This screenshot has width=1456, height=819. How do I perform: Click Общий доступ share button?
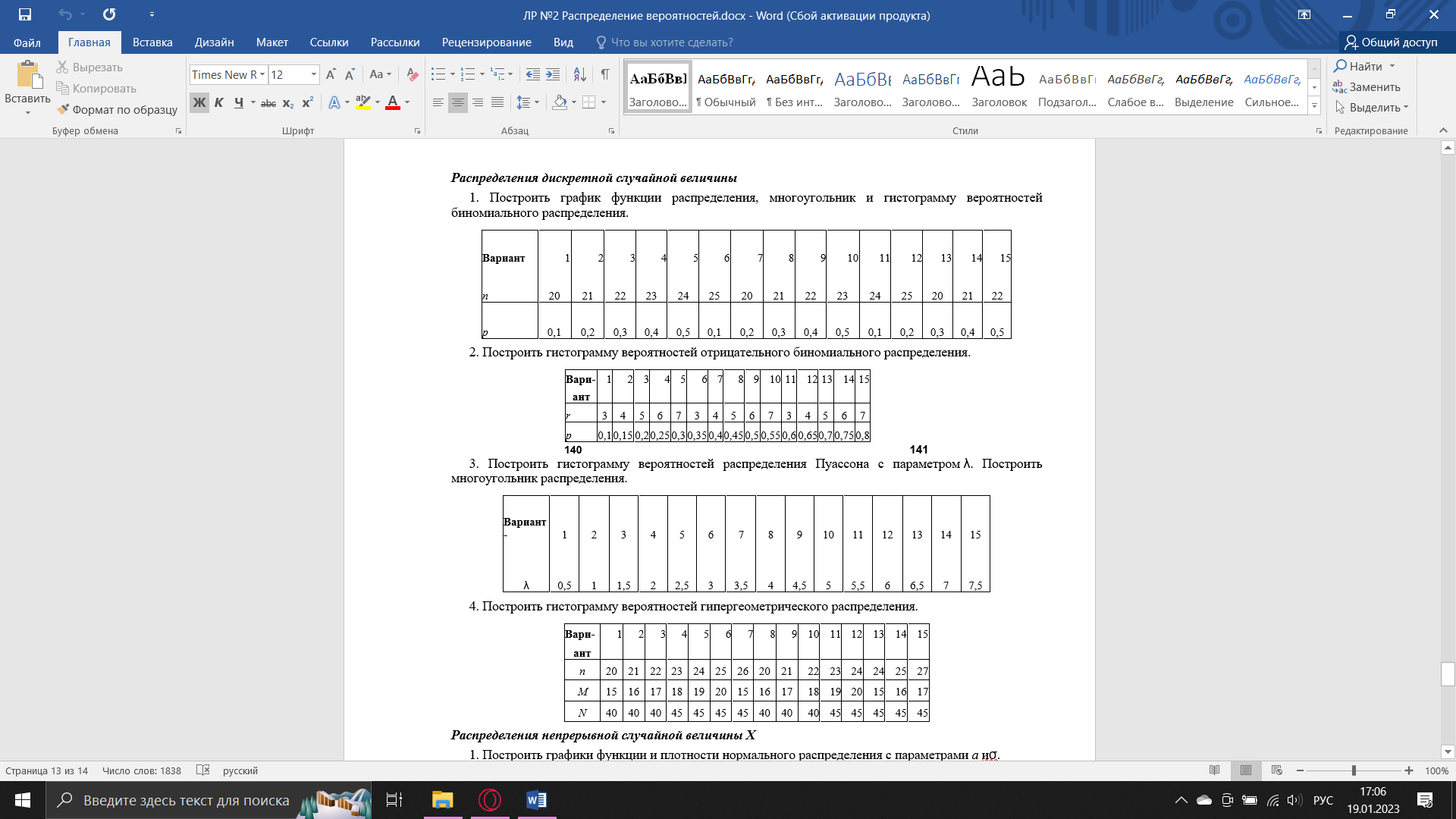click(x=1392, y=42)
